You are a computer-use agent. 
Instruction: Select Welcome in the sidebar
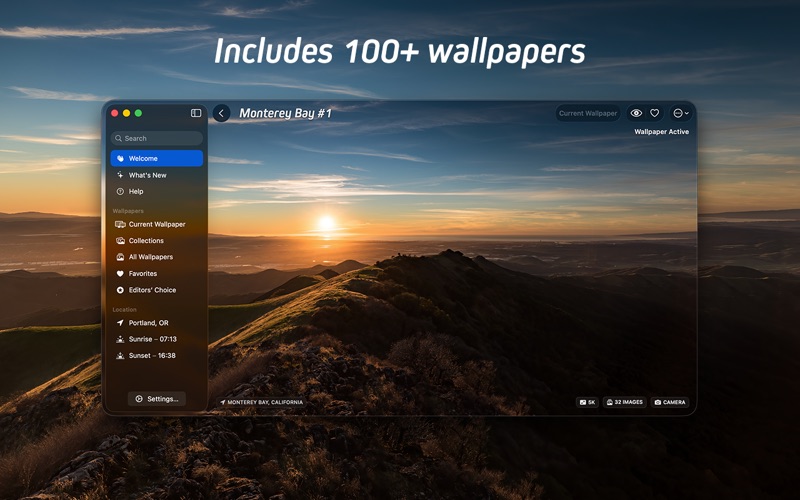click(157, 158)
